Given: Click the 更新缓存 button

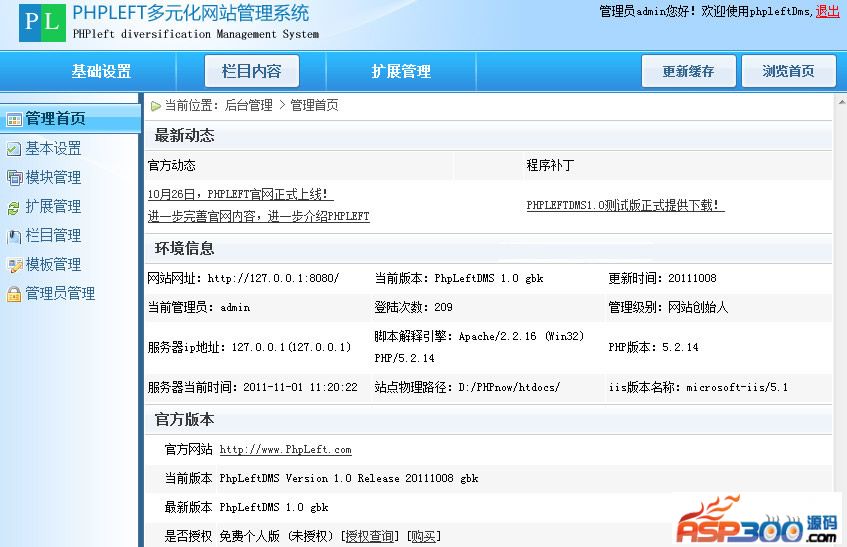Looking at the screenshot, I should pyautogui.click(x=689, y=71).
